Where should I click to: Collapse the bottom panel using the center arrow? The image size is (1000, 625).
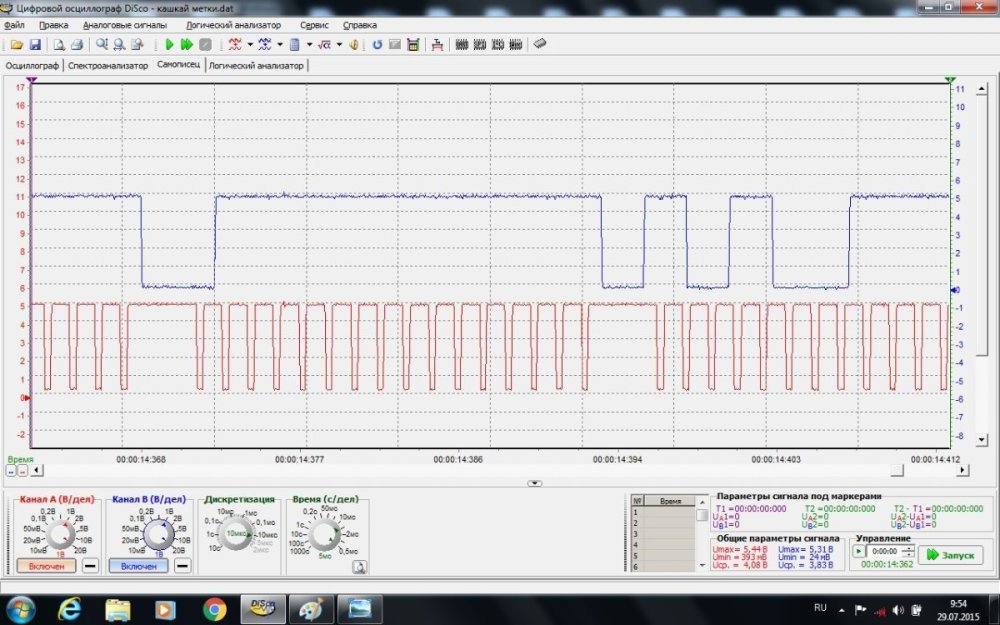tap(535, 483)
